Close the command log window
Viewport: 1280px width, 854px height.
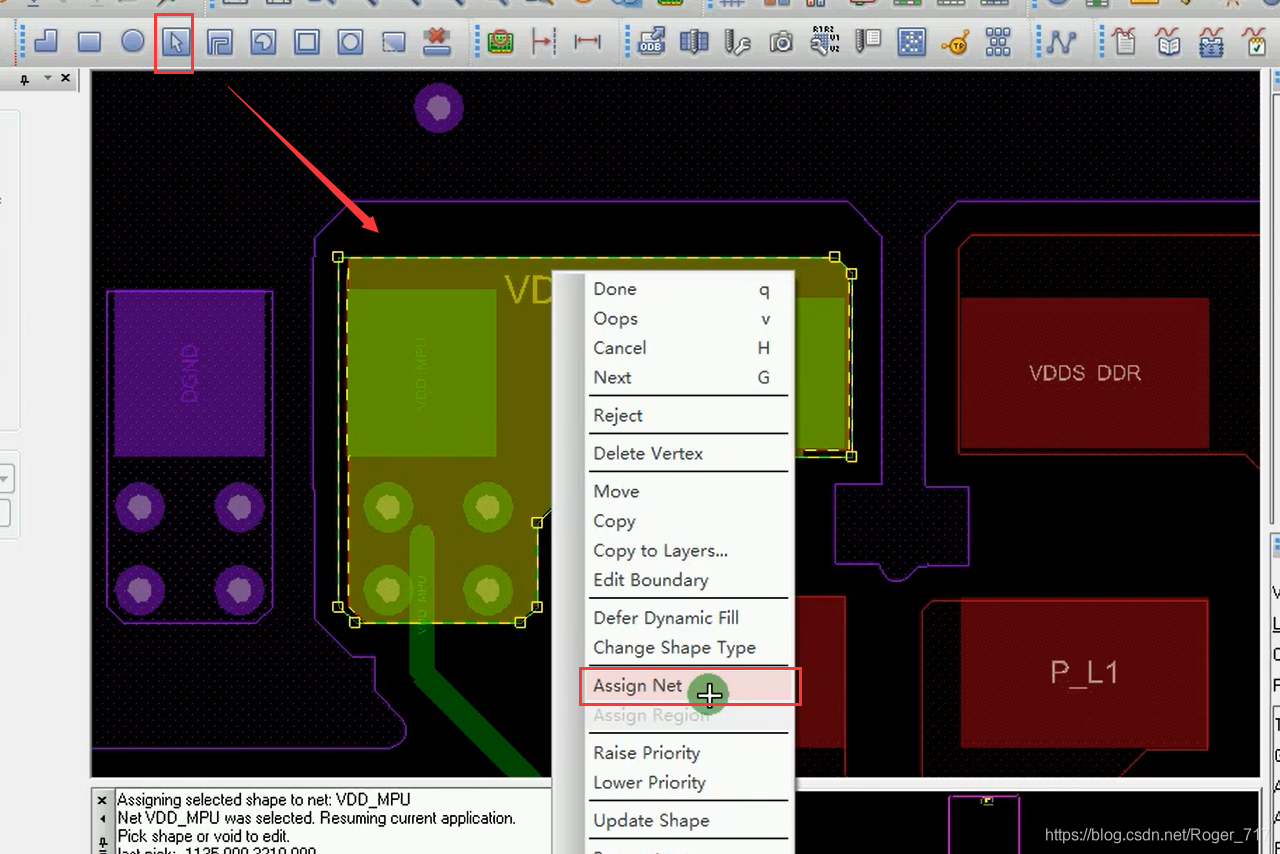(x=102, y=800)
